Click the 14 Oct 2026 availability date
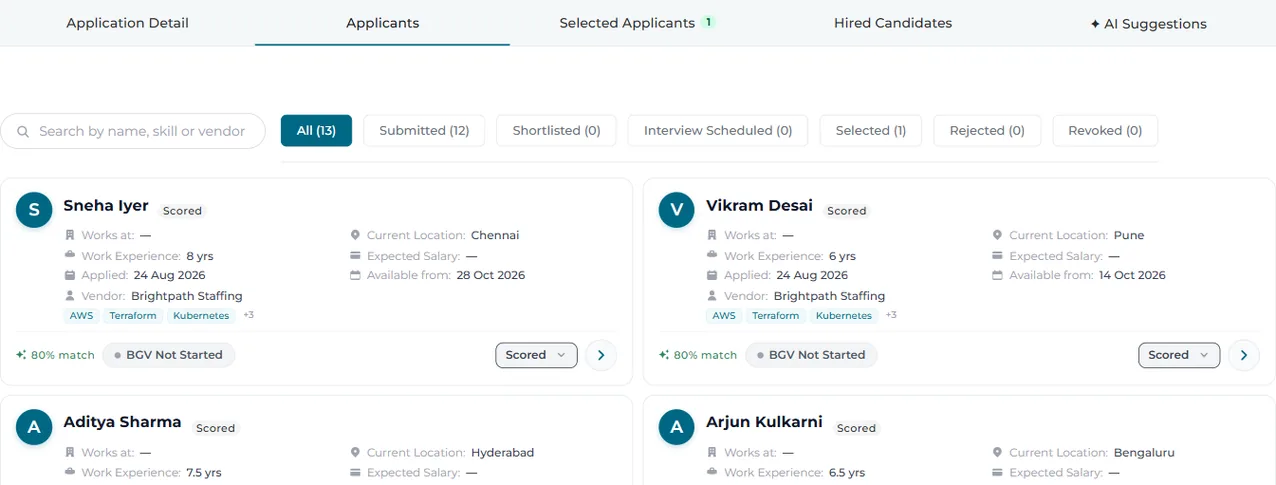Image resolution: width=1276 pixels, height=485 pixels. tap(1132, 275)
